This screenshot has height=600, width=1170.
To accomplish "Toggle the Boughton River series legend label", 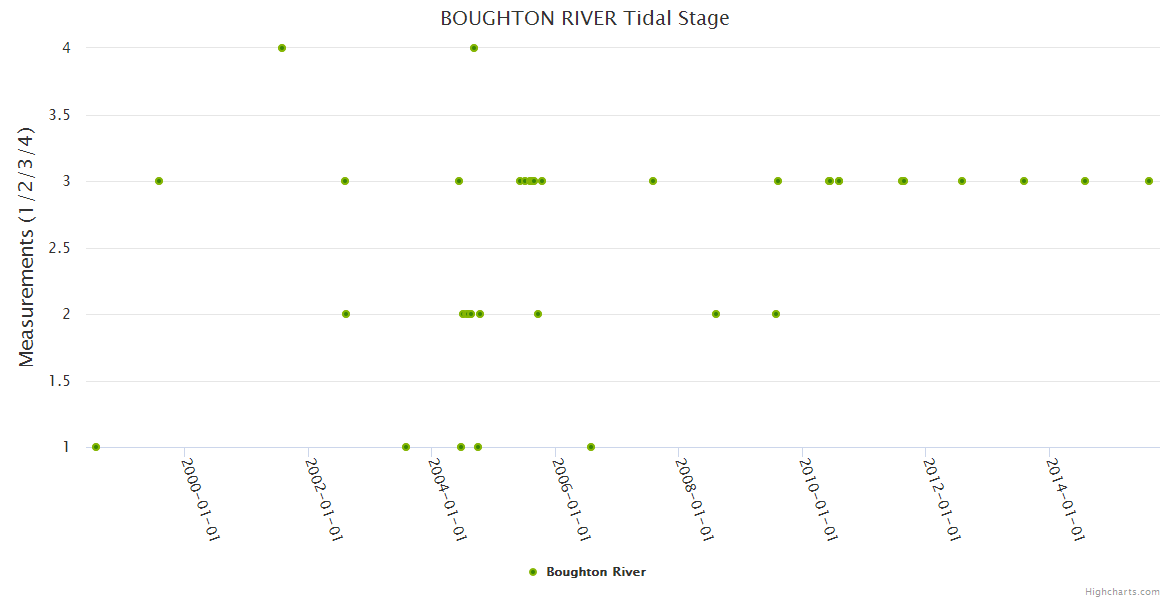I will 595,572.
